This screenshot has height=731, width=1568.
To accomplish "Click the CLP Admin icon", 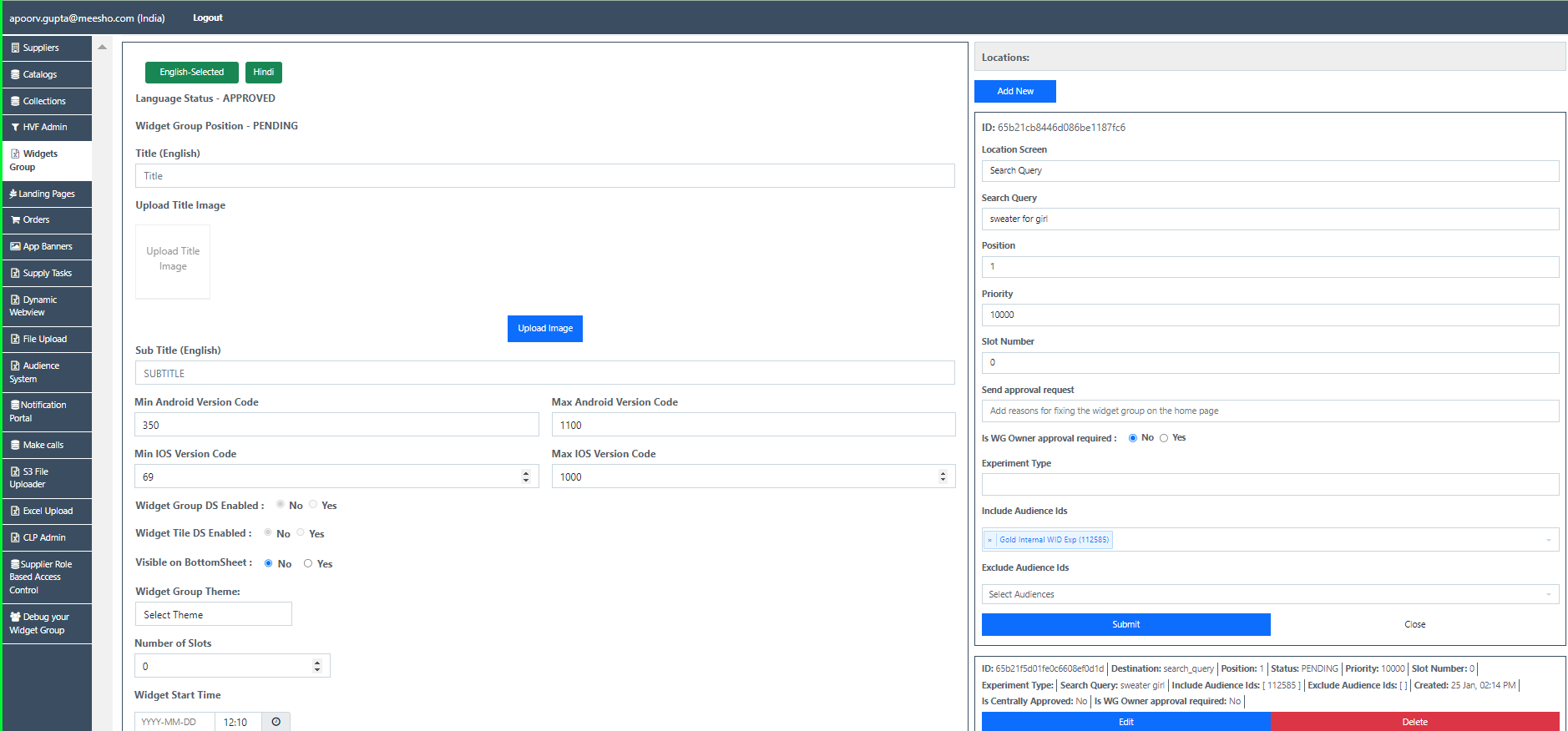I will pos(15,538).
